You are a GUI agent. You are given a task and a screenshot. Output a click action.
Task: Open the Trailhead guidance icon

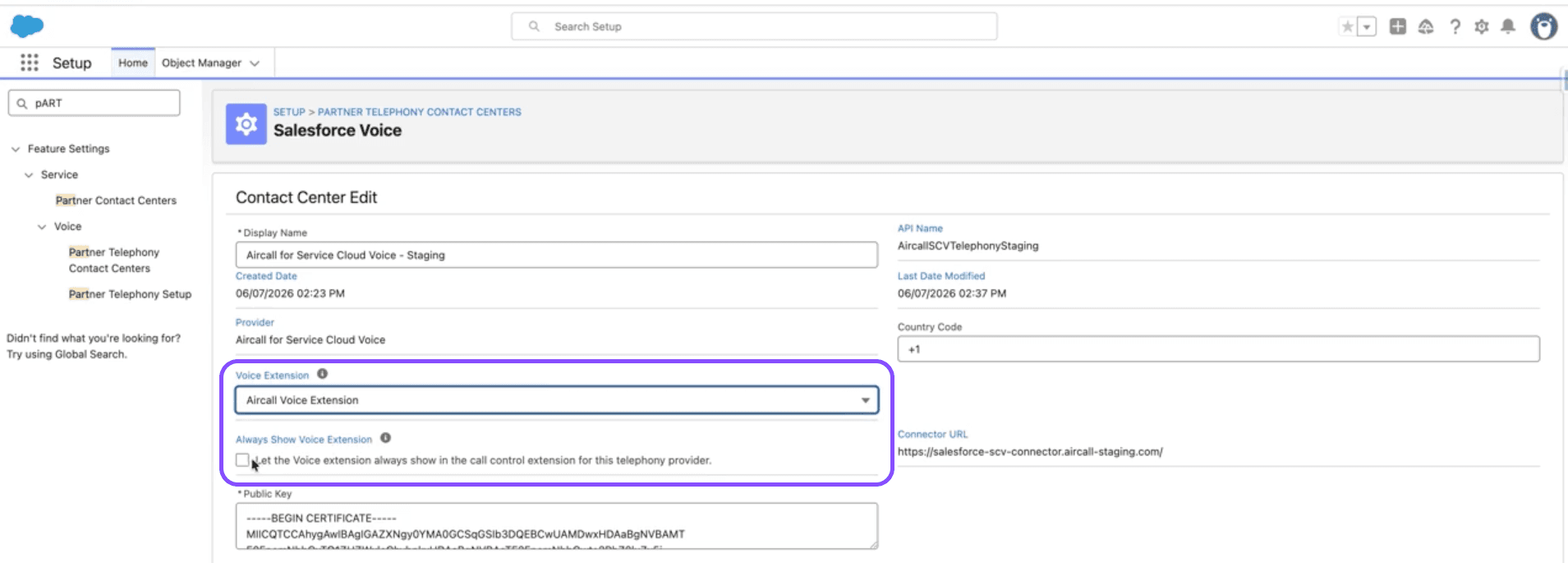pos(1426,26)
